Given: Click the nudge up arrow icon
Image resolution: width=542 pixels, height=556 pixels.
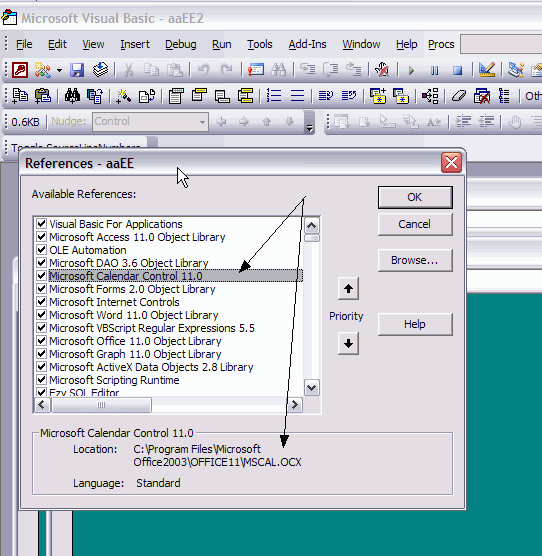Looking at the screenshot, I should pyautogui.click(x=267, y=122).
